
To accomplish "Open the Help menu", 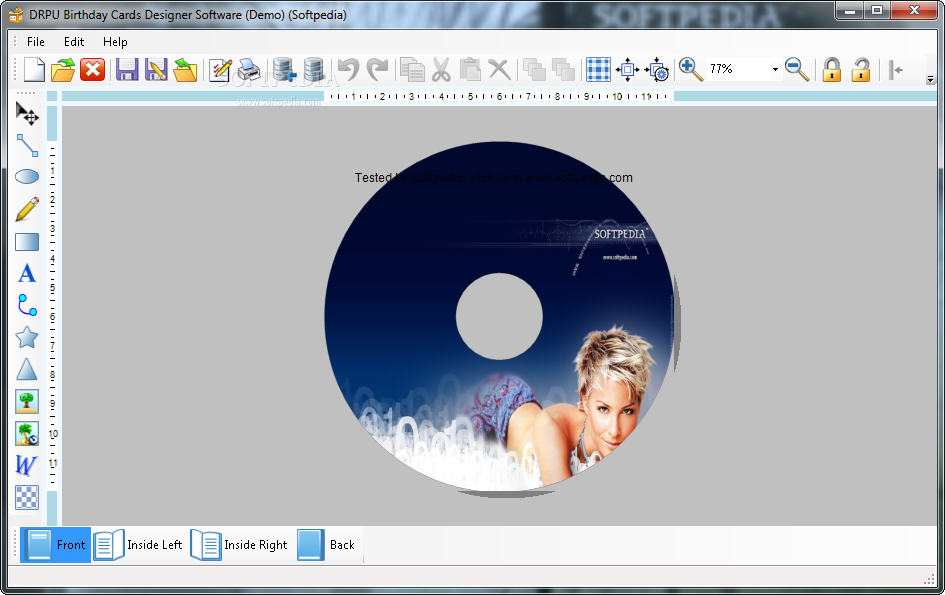I will (115, 42).
